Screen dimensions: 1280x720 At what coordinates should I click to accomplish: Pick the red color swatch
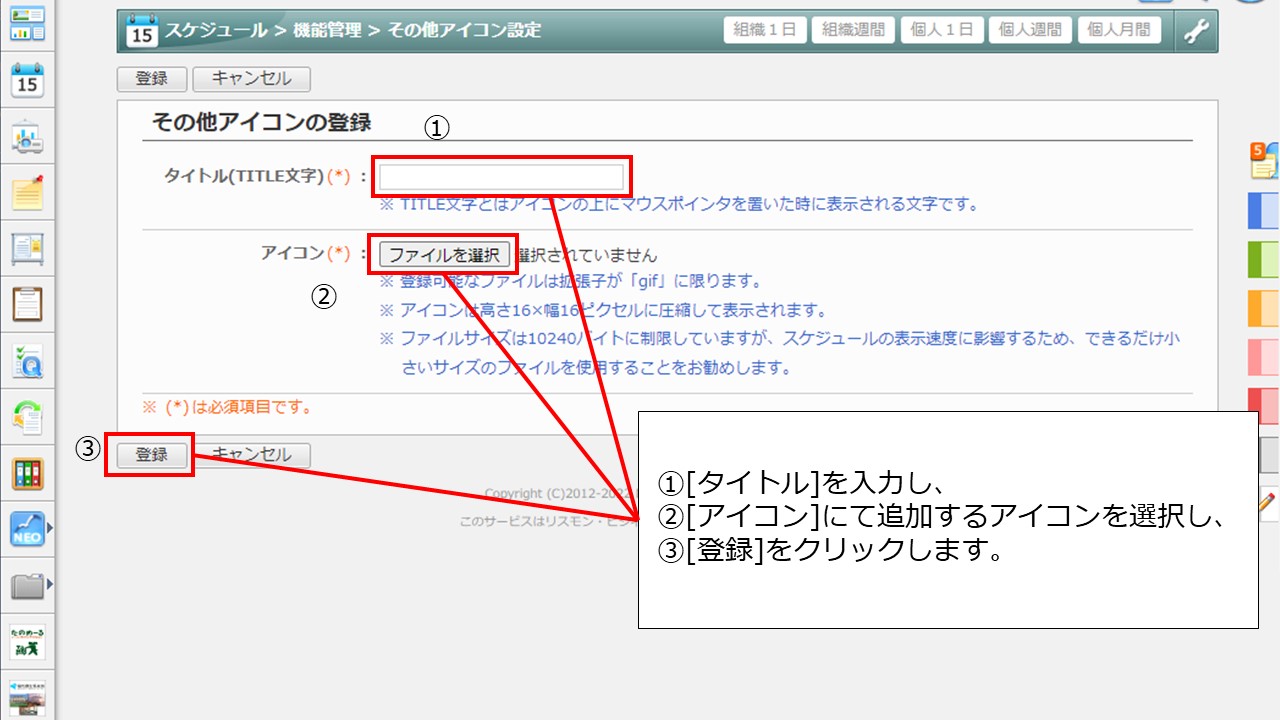pyautogui.click(x=1265, y=405)
